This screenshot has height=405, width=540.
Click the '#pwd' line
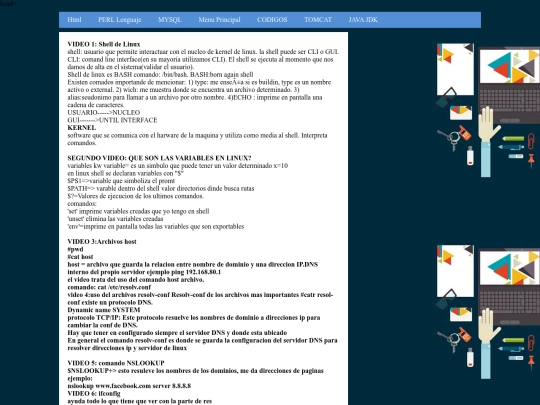point(75,249)
